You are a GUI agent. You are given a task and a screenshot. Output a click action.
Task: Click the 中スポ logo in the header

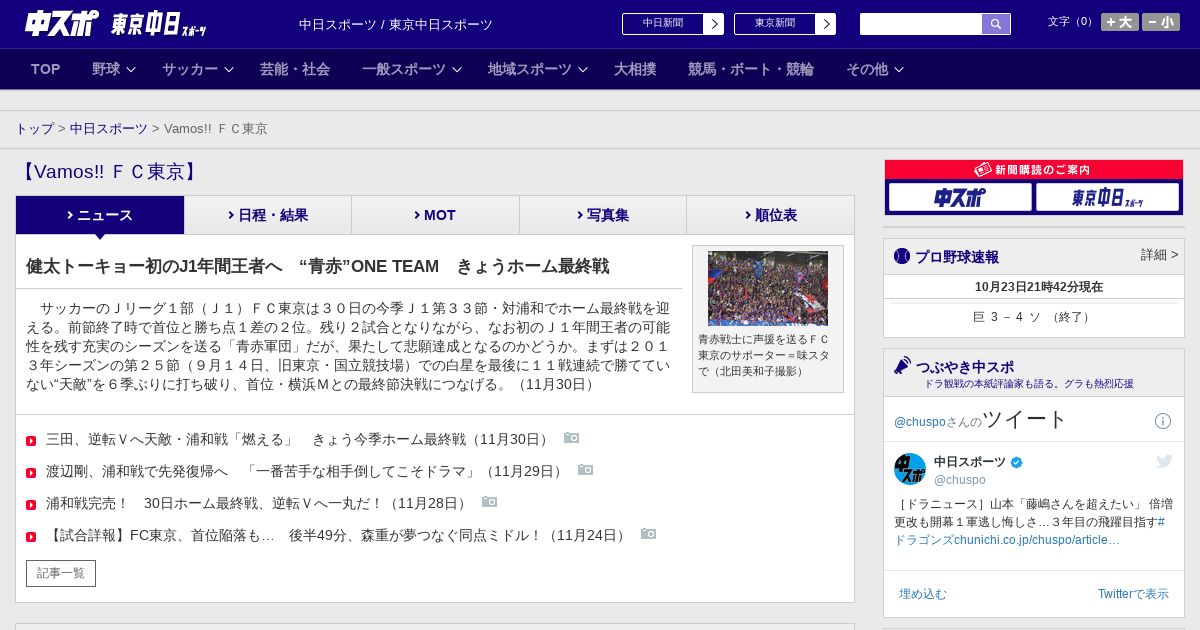[62, 23]
